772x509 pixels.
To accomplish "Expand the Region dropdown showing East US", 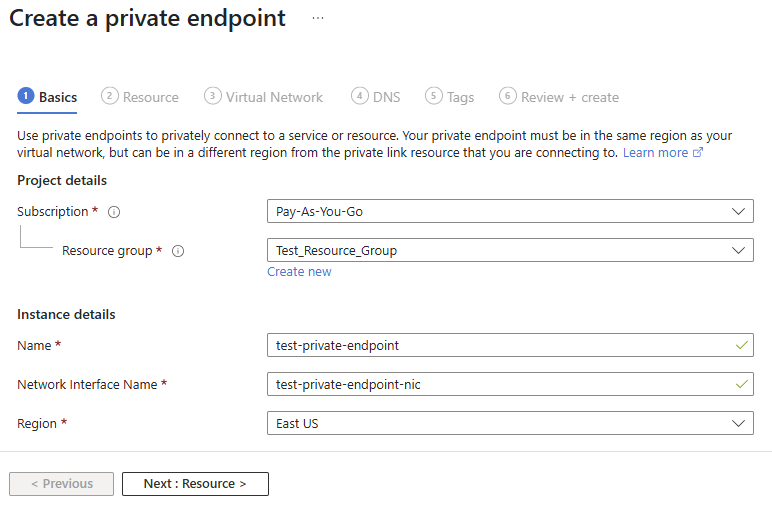I will coord(510,423).
